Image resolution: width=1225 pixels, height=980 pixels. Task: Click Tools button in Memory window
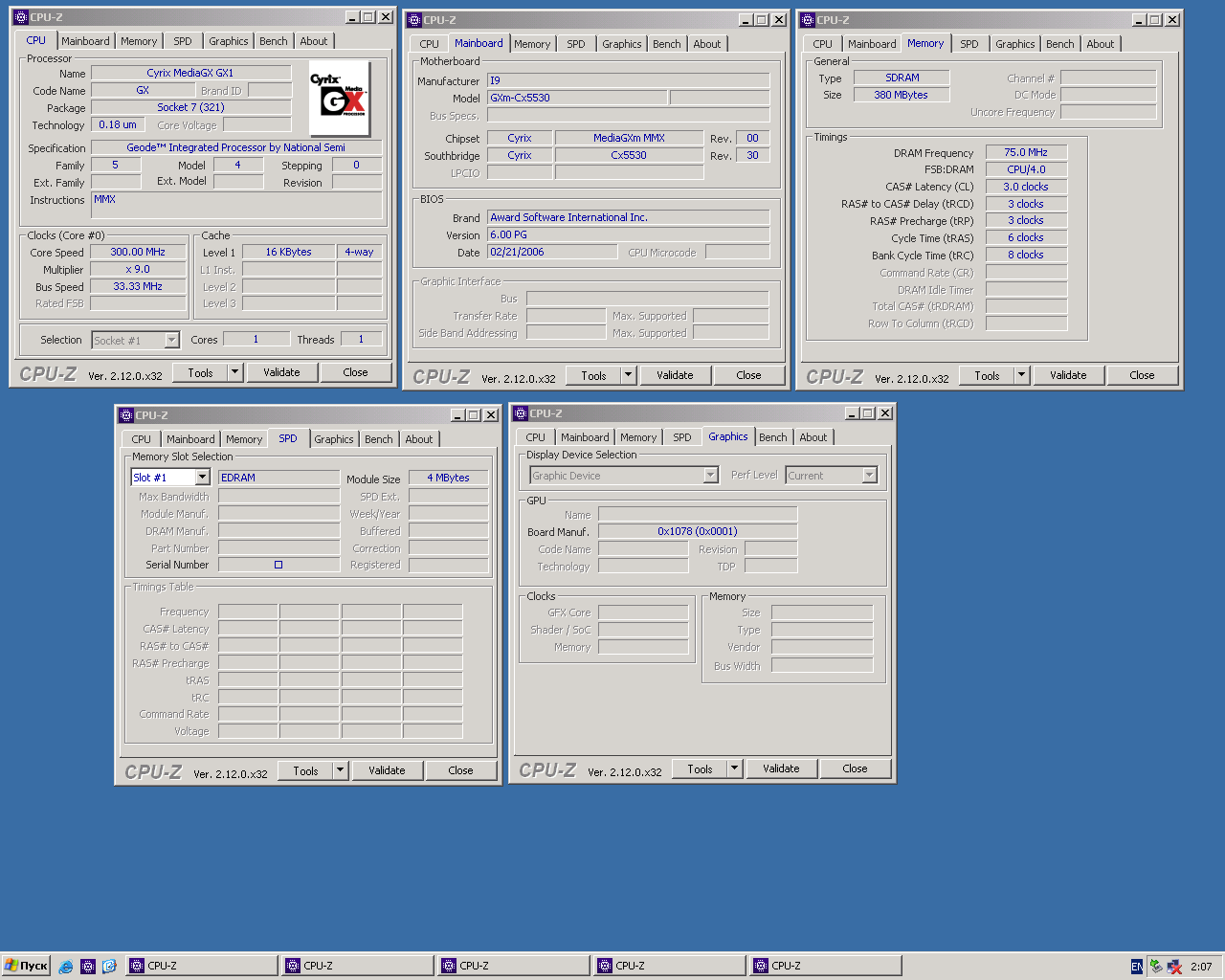tap(987, 375)
